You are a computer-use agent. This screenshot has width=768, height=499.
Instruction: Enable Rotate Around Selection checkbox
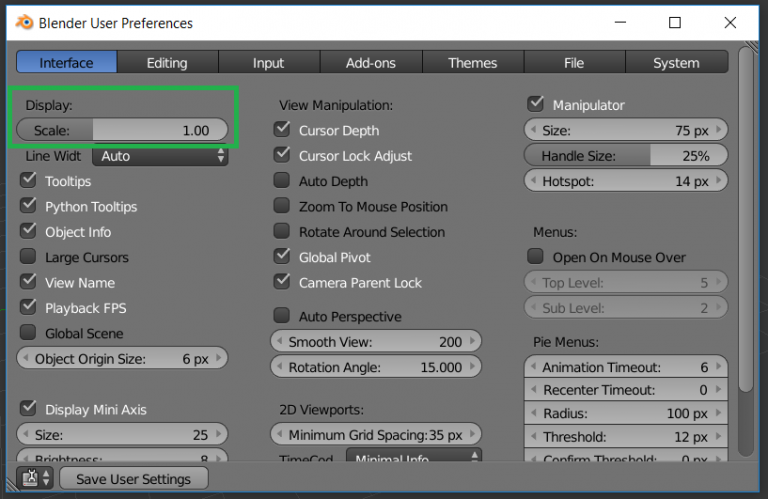click(282, 231)
